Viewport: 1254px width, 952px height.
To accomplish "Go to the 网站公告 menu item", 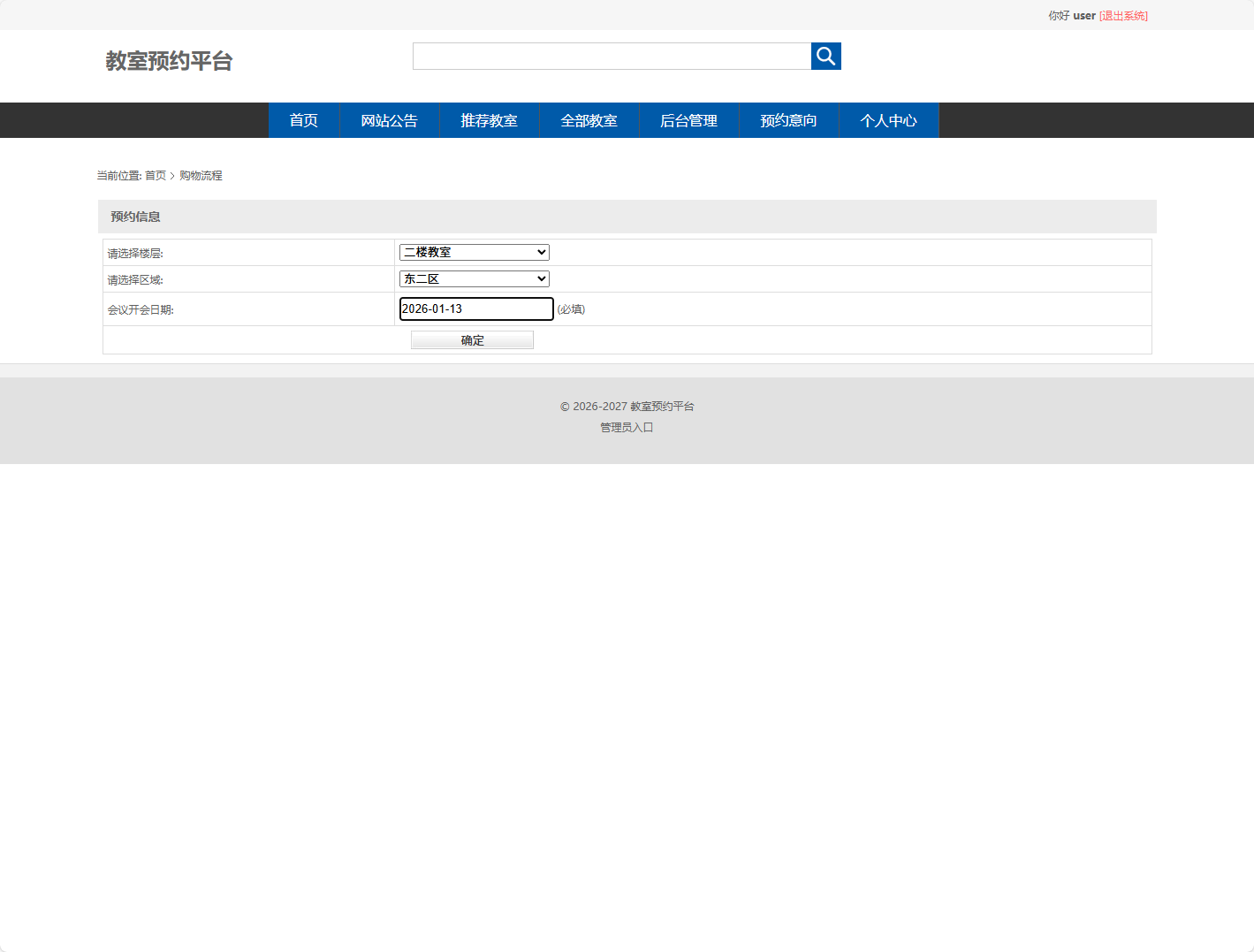I will [389, 120].
